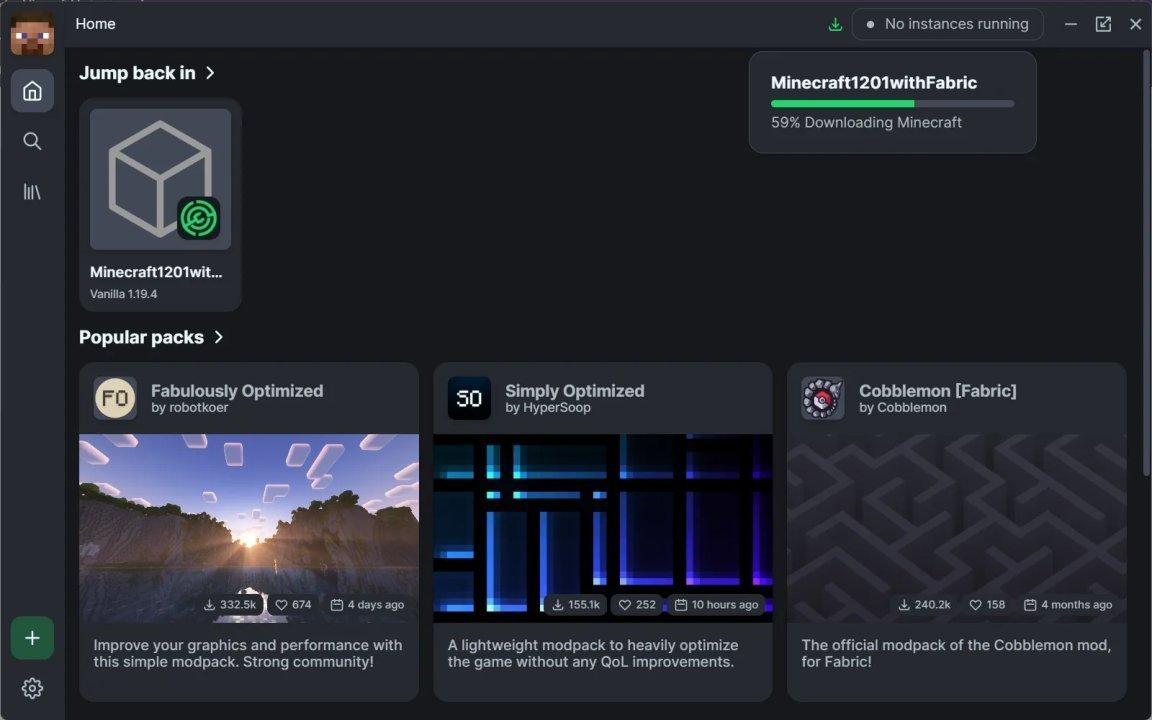
Task: Click the download icon beside 332.5k
Action: [x=209, y=605]
